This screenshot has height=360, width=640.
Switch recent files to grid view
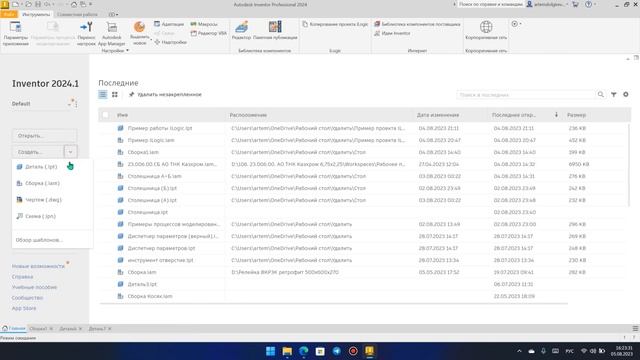[x=115, y=94]
